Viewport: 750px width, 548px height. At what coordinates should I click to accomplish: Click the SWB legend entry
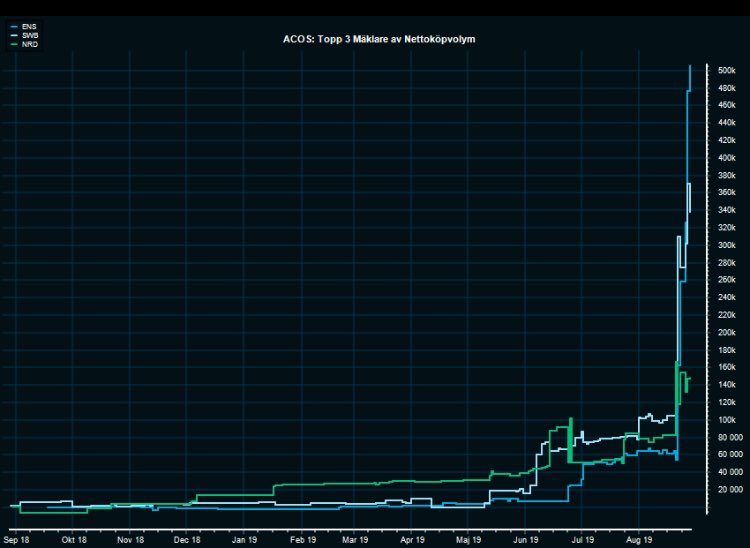click(x=25, y=35)
